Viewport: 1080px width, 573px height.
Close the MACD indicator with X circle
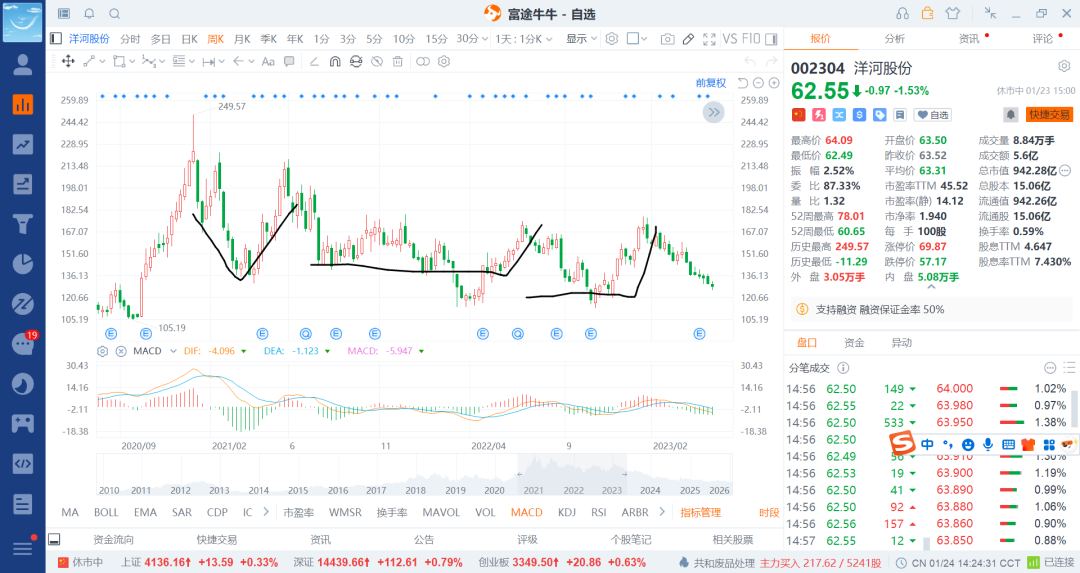(121, 351)
